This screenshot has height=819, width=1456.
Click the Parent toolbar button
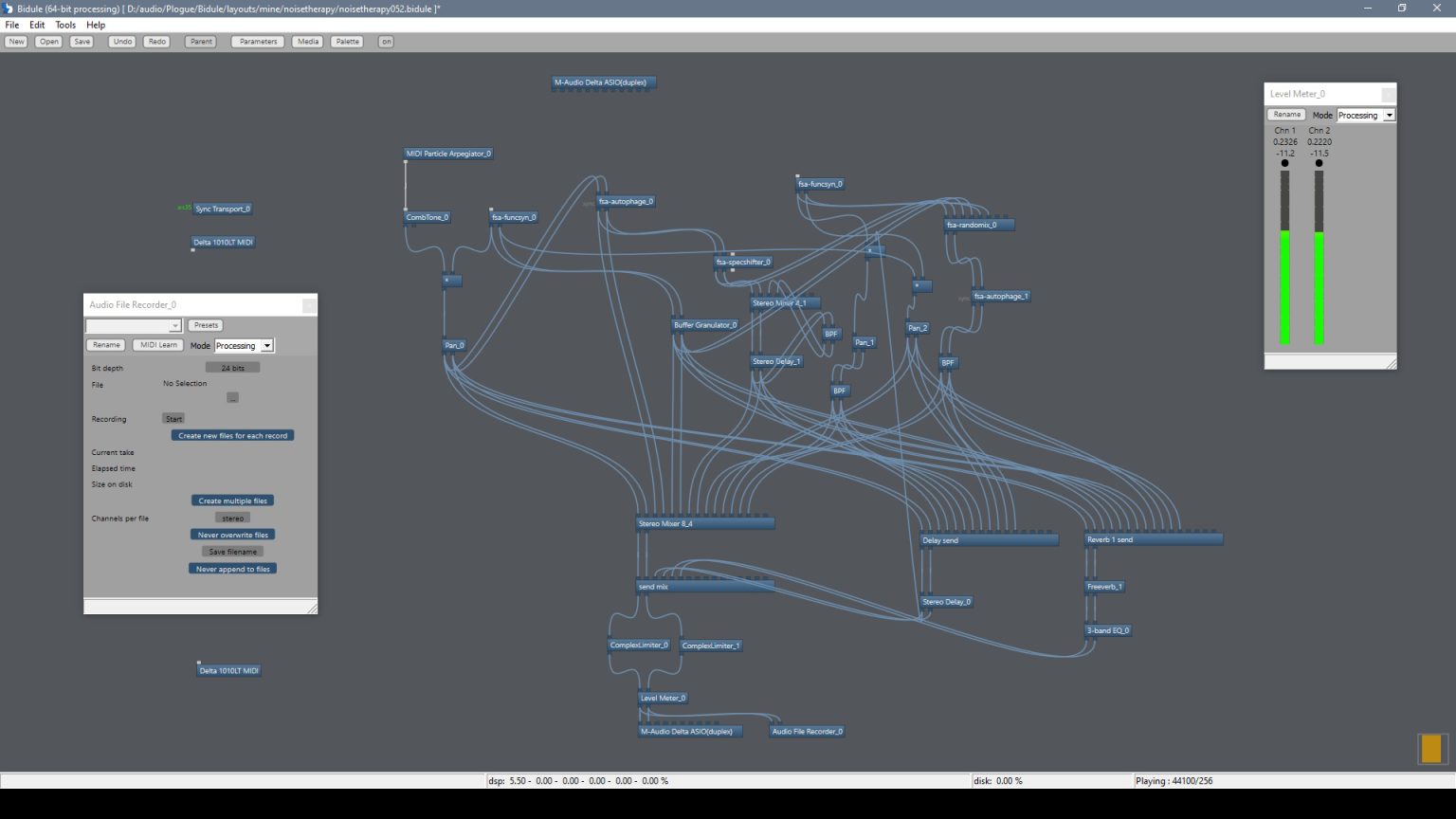pos(201,42)
